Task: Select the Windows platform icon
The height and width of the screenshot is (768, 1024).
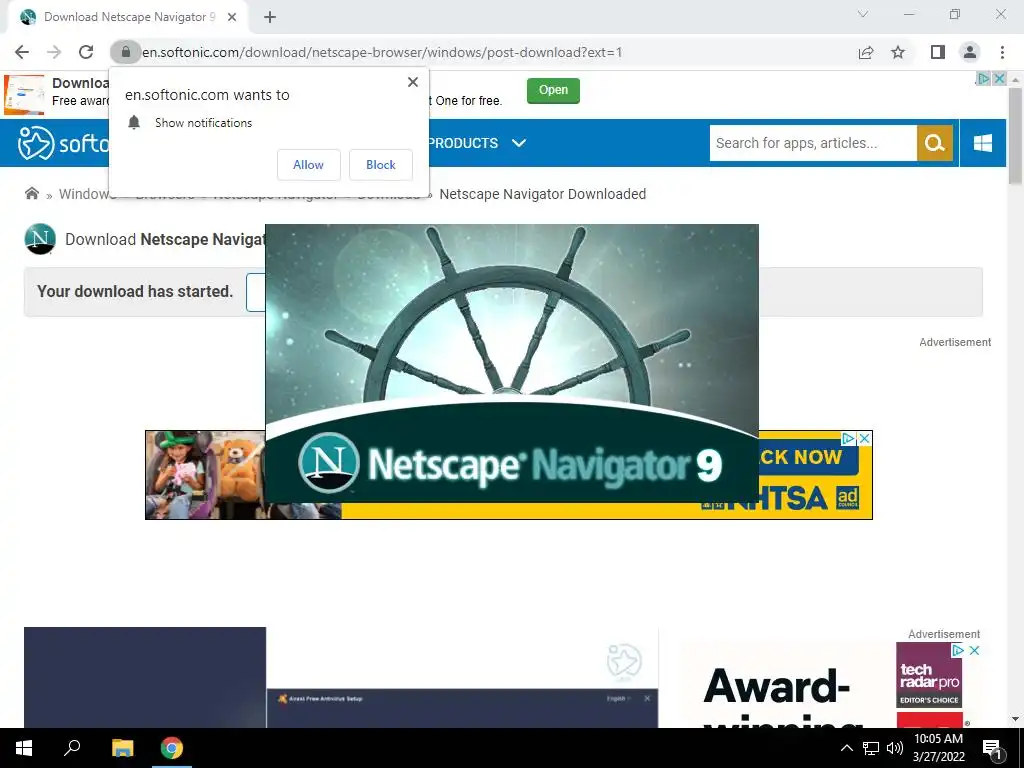Action: [x=983, y=143]
